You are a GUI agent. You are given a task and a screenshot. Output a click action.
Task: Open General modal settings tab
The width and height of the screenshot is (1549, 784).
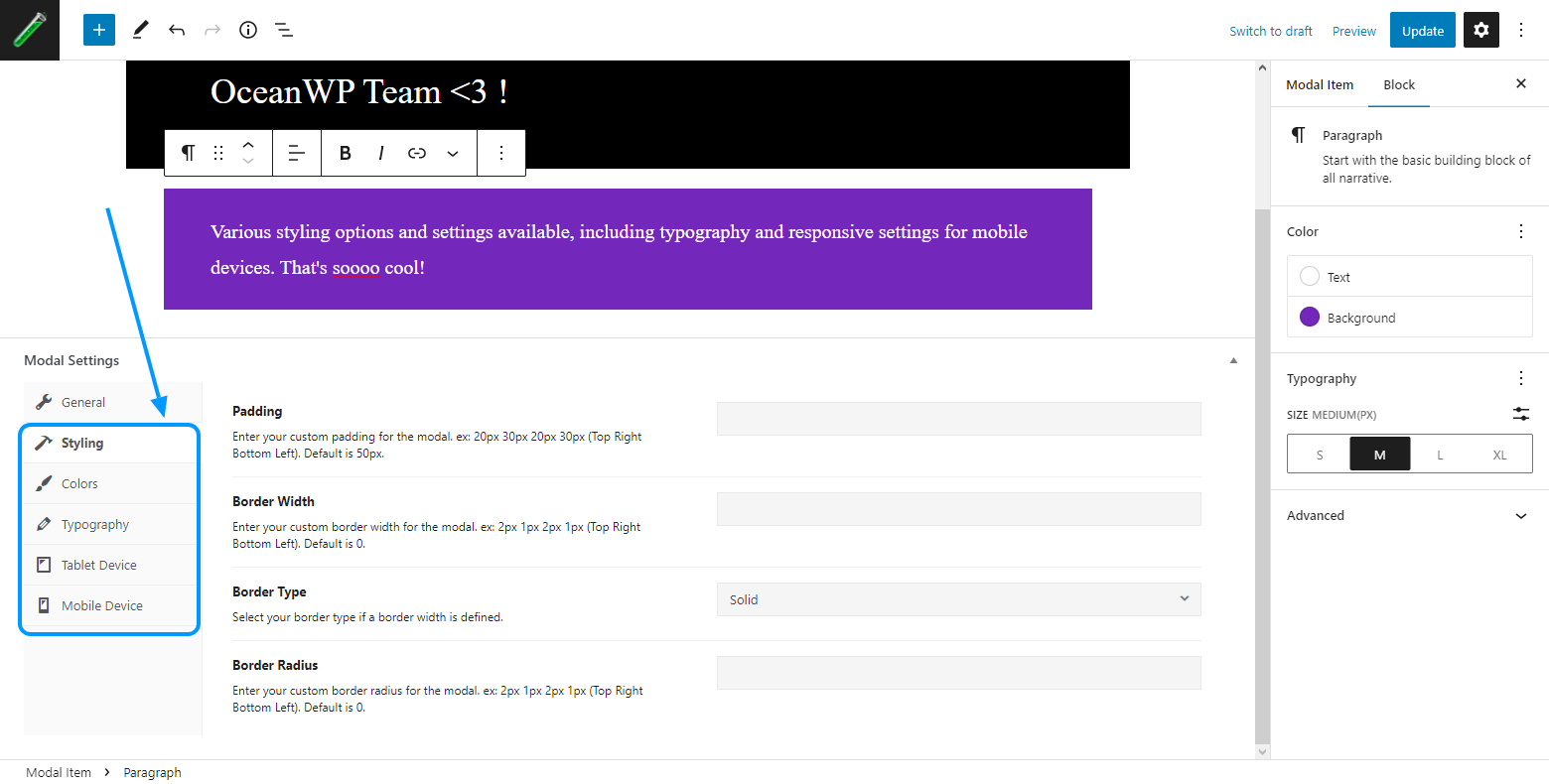click(111, 402)
